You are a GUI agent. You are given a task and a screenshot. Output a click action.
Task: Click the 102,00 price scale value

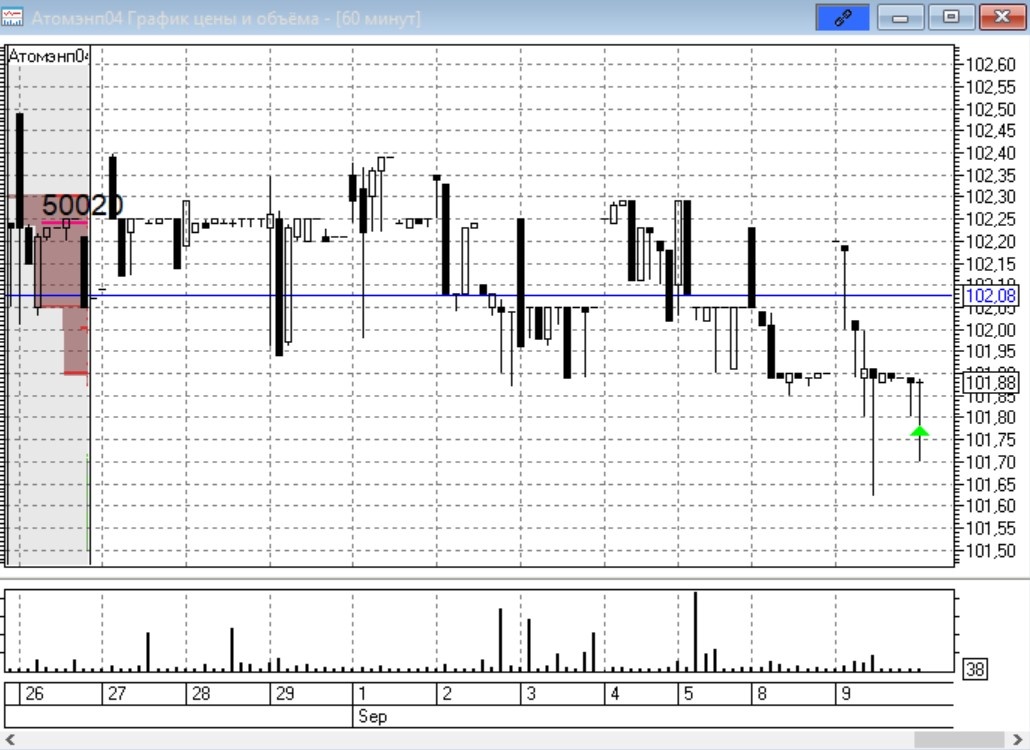click(991, 330)
